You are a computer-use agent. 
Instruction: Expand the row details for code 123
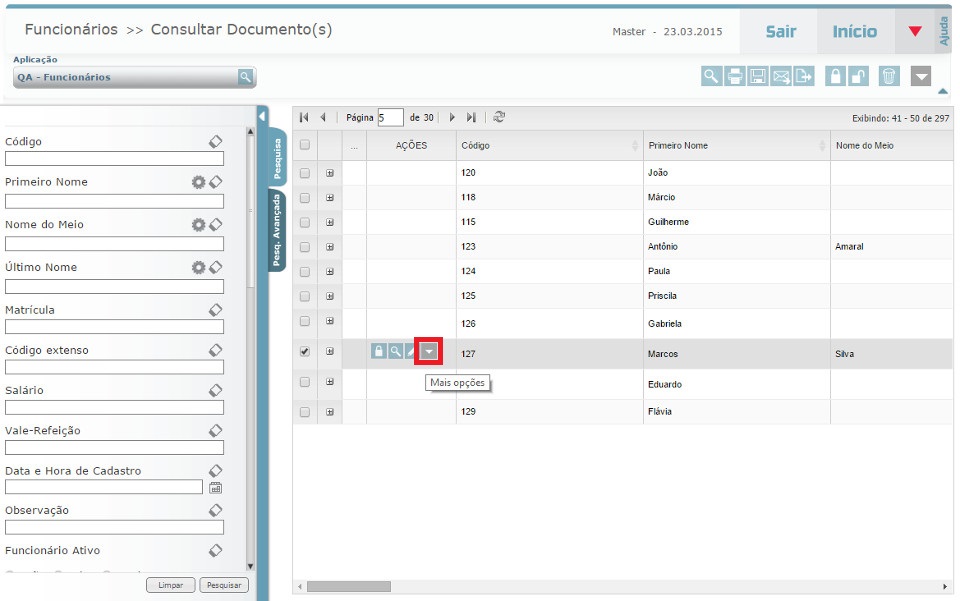330,246
